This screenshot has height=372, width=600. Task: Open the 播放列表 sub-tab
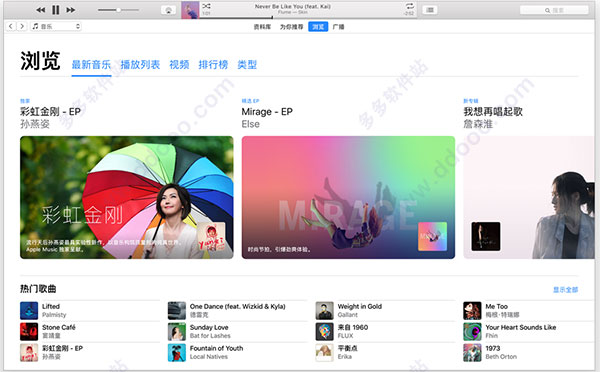click(140, 65)
